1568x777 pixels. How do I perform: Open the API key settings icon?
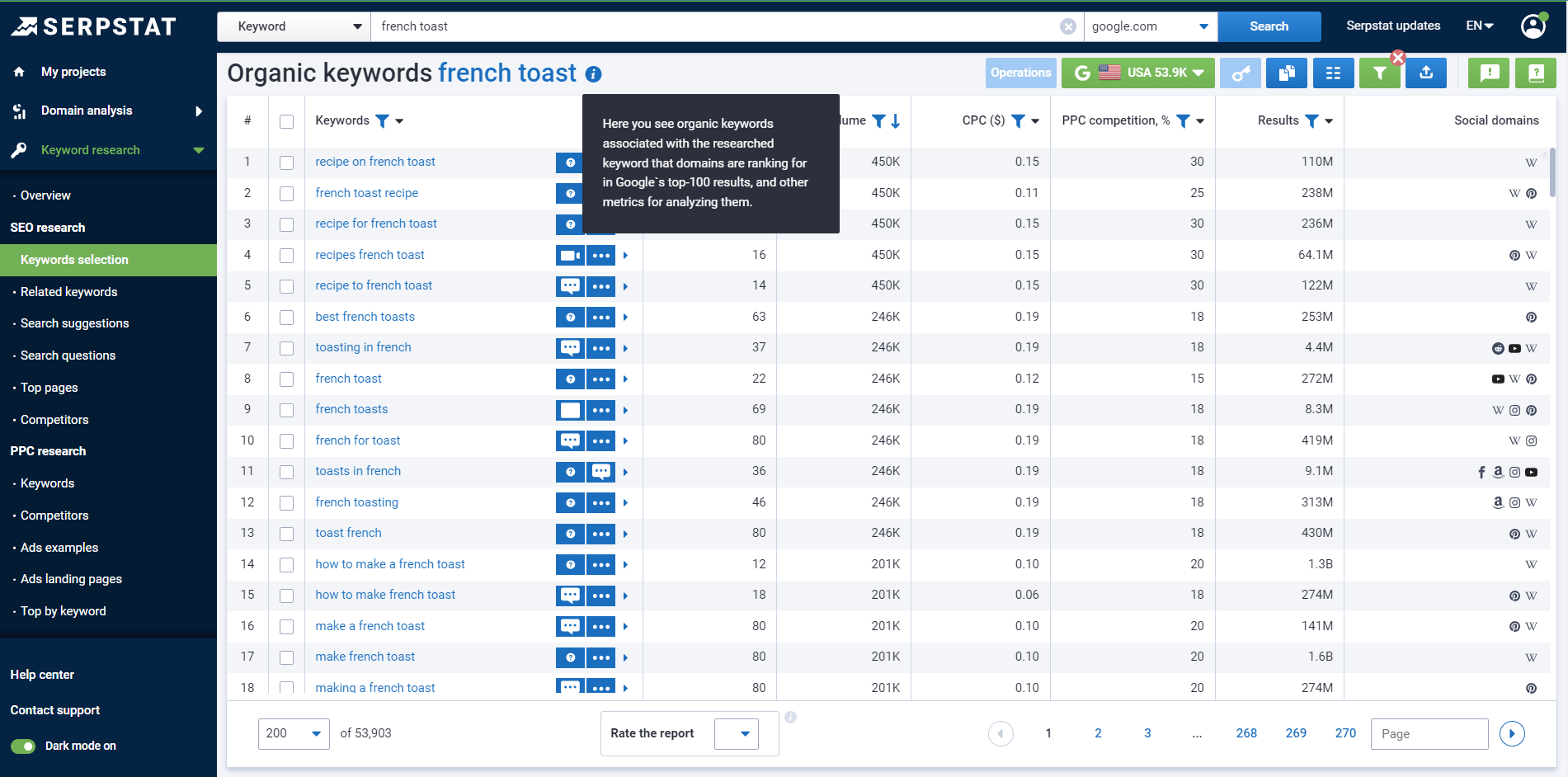[x=1241, y=73]
